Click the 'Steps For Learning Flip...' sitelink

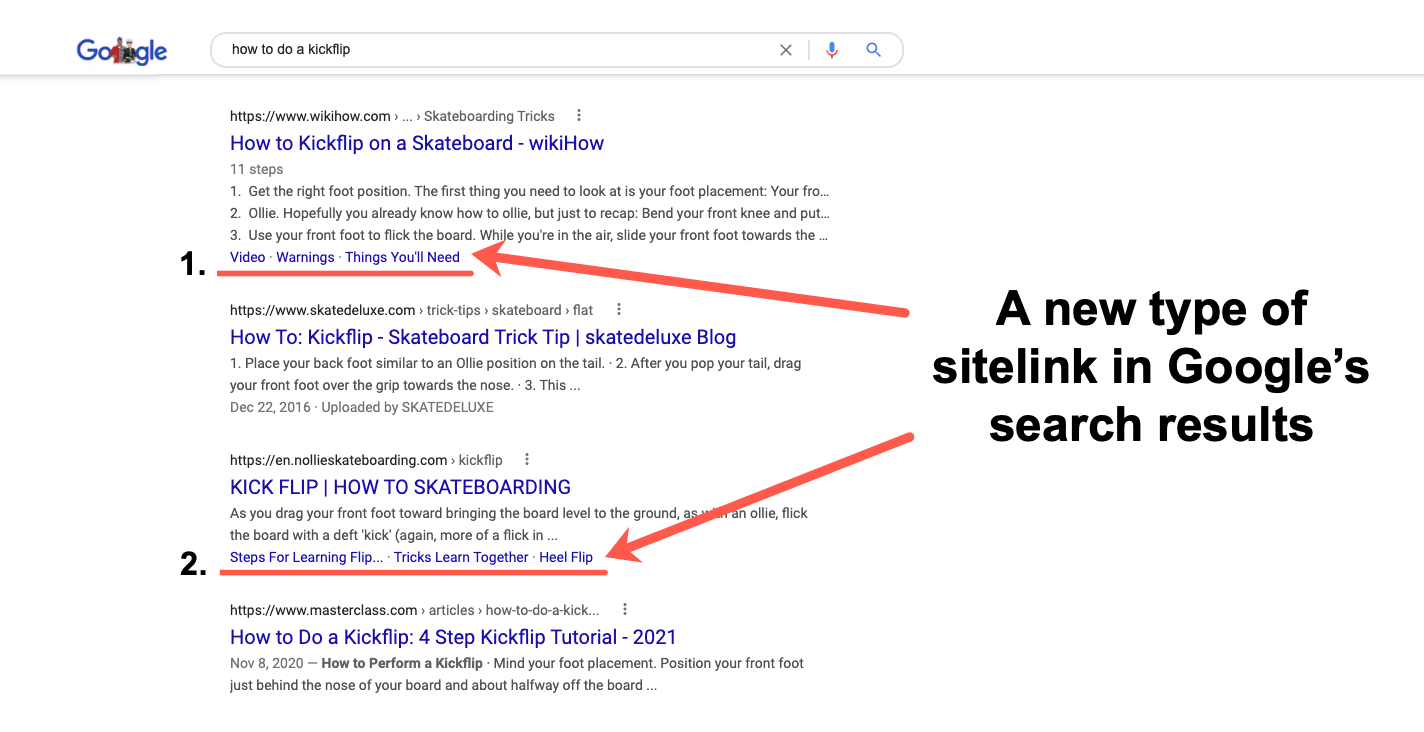click(x=305, y=557)
